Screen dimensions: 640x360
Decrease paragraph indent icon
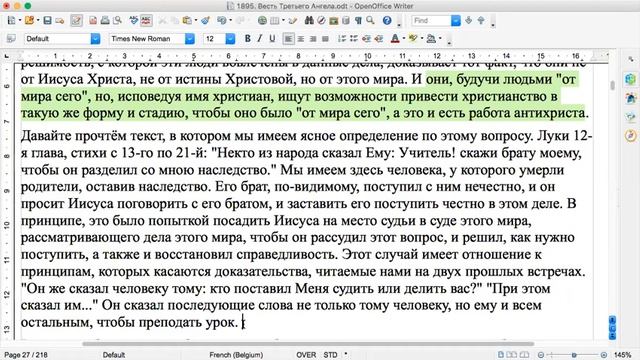click(x=367, y=39)
